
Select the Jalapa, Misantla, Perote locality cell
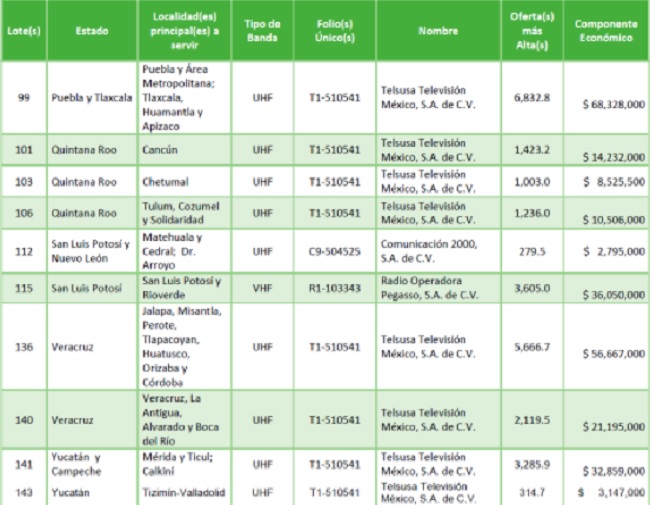(x=182, y=347)
